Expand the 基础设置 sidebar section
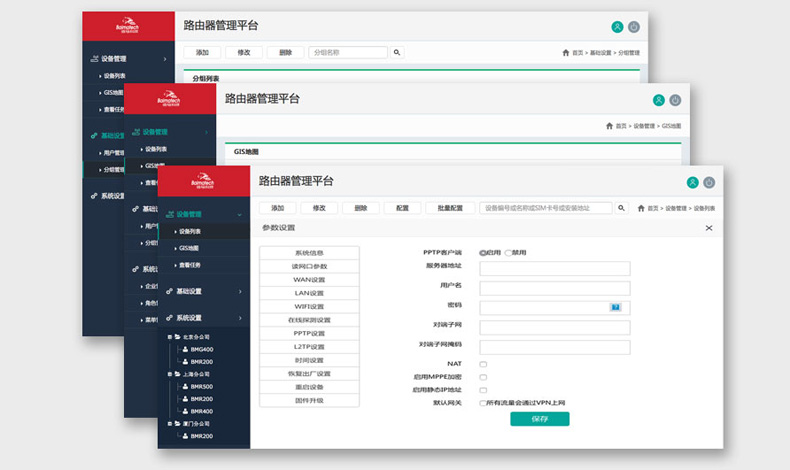790x470 pixels. pyautogui.click(x=240, y=291)
